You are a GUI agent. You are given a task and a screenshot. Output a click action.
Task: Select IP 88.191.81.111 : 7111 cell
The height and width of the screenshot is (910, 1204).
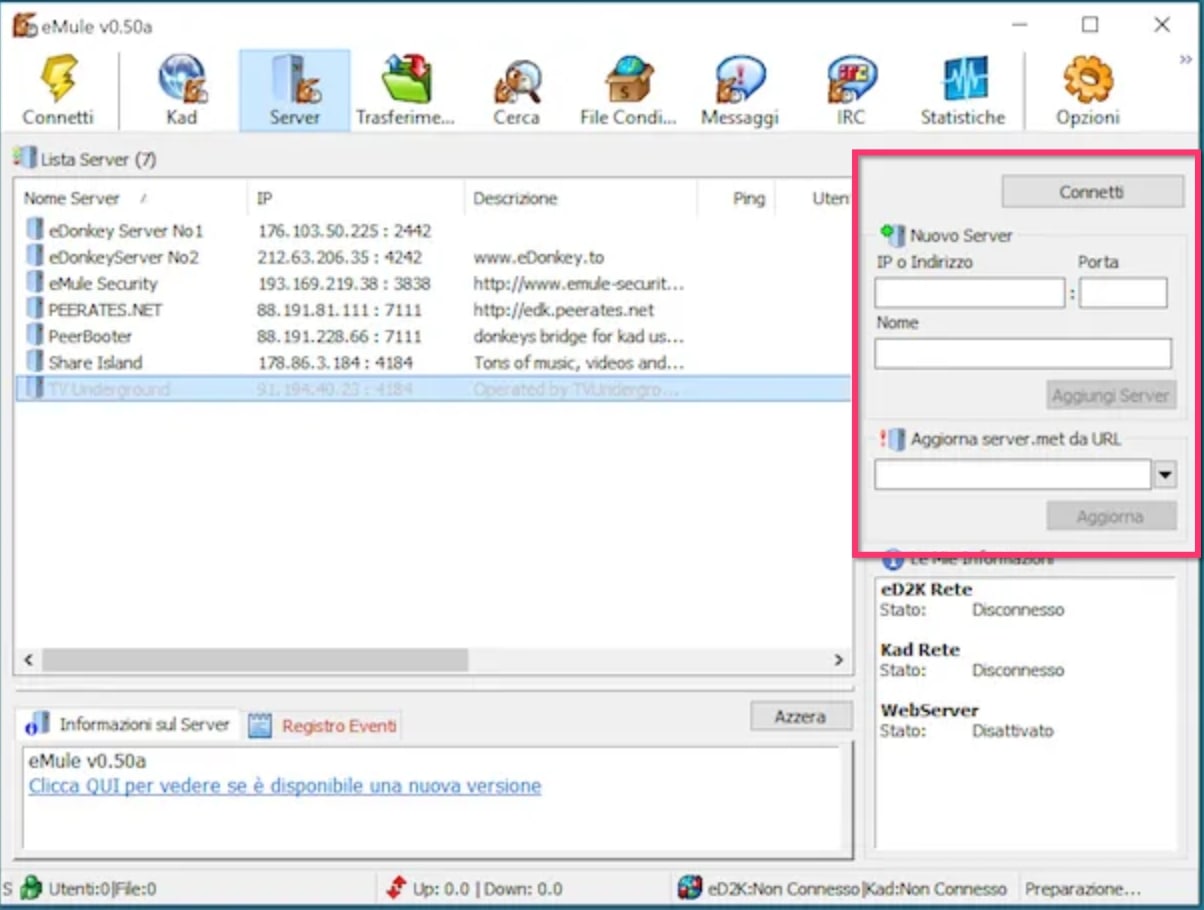coord(340,310)
